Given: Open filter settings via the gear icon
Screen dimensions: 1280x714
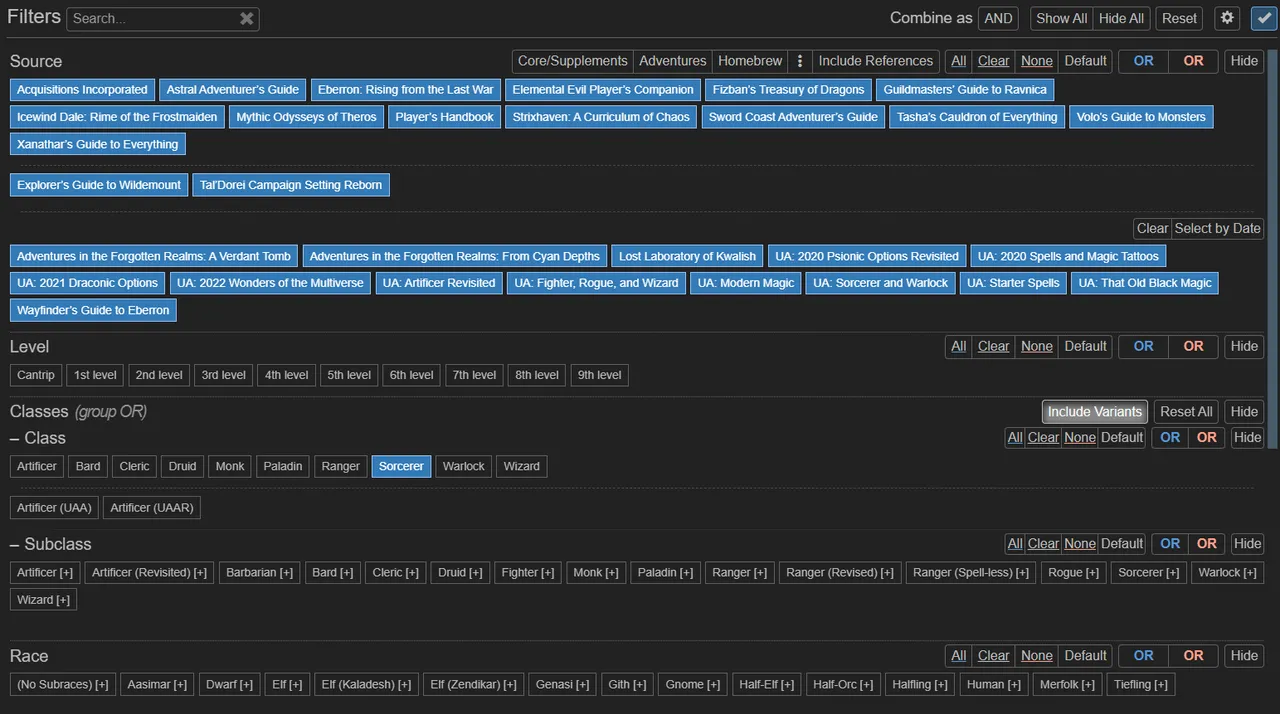Looking at the screenshot, I should pyautogui.click(x=1227, y=18).
